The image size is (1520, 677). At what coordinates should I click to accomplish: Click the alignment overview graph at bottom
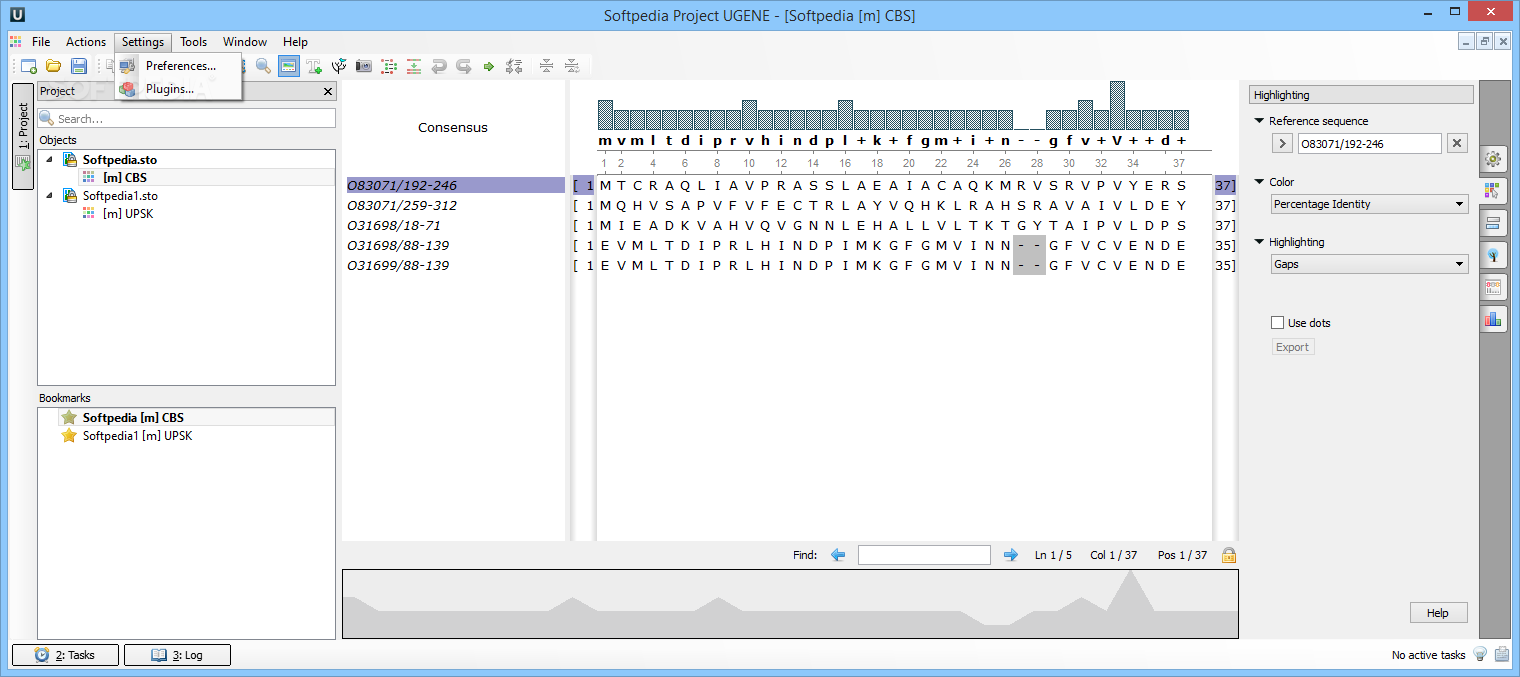(x=790, y=603)
